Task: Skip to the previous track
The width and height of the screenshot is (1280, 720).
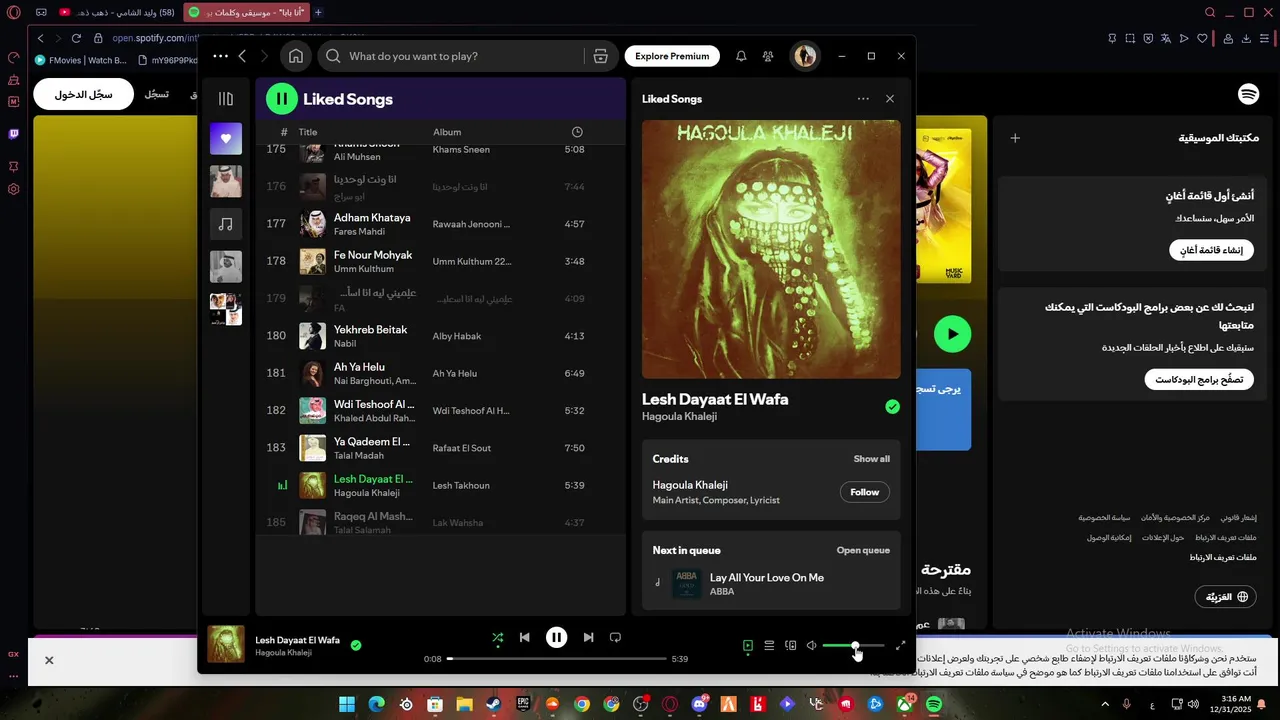Action: click(525, 637)
